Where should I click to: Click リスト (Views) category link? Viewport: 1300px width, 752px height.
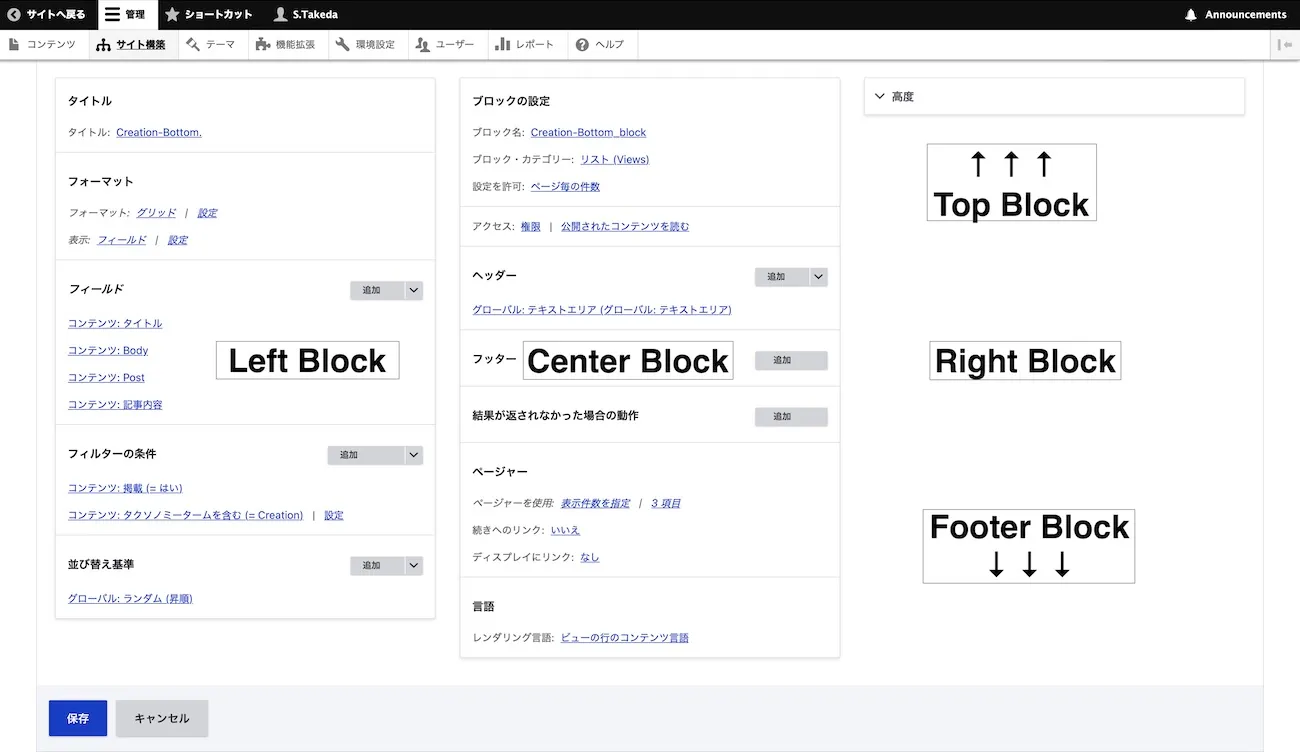[x=614, y=159]
